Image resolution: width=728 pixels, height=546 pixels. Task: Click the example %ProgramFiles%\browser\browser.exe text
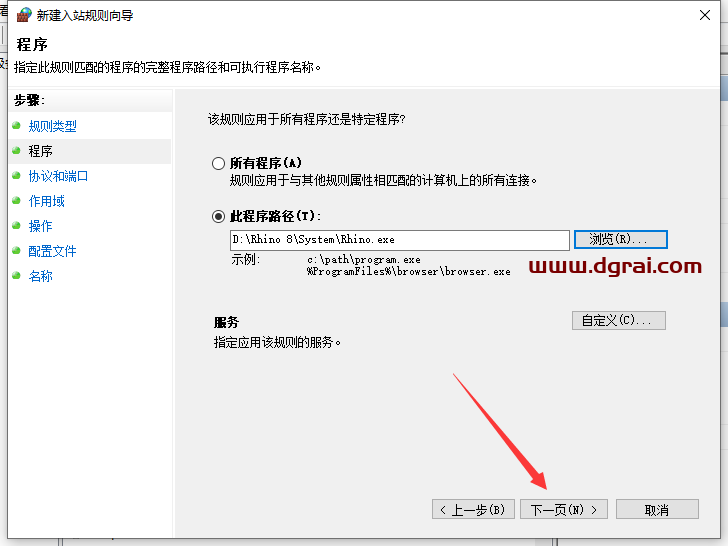[x=409, y=272]
